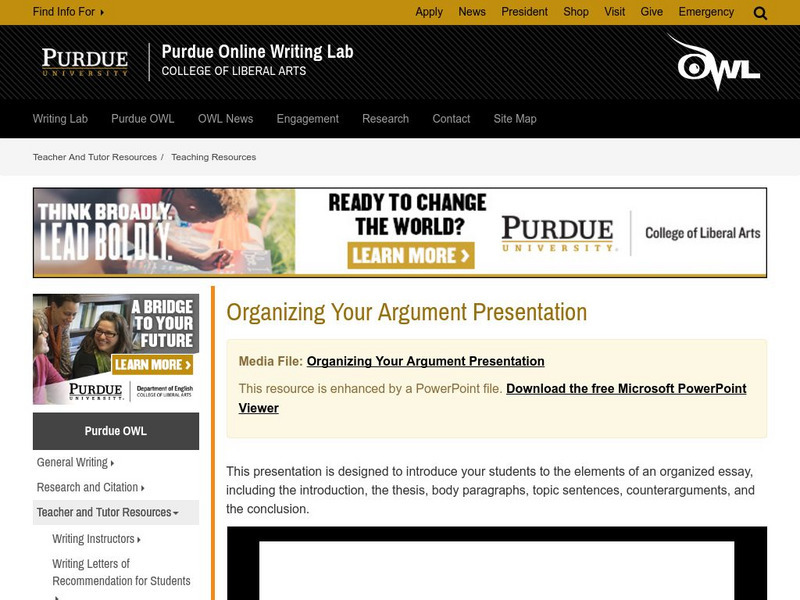This screenshot has height=600, width=800.
Task: Open Writing Letters of Recommendation for Students
Action: coord(121,572)
